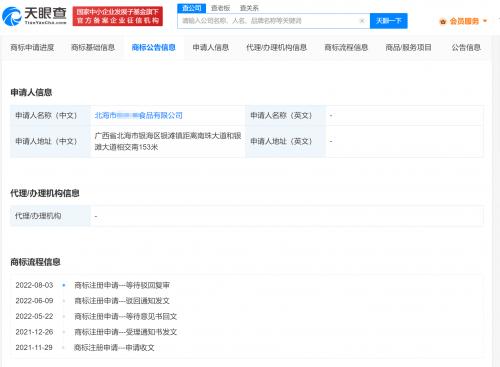Open the 商标基础信息 tab
500x367 pixels.
pyautogui.click(x=93, y=47)
